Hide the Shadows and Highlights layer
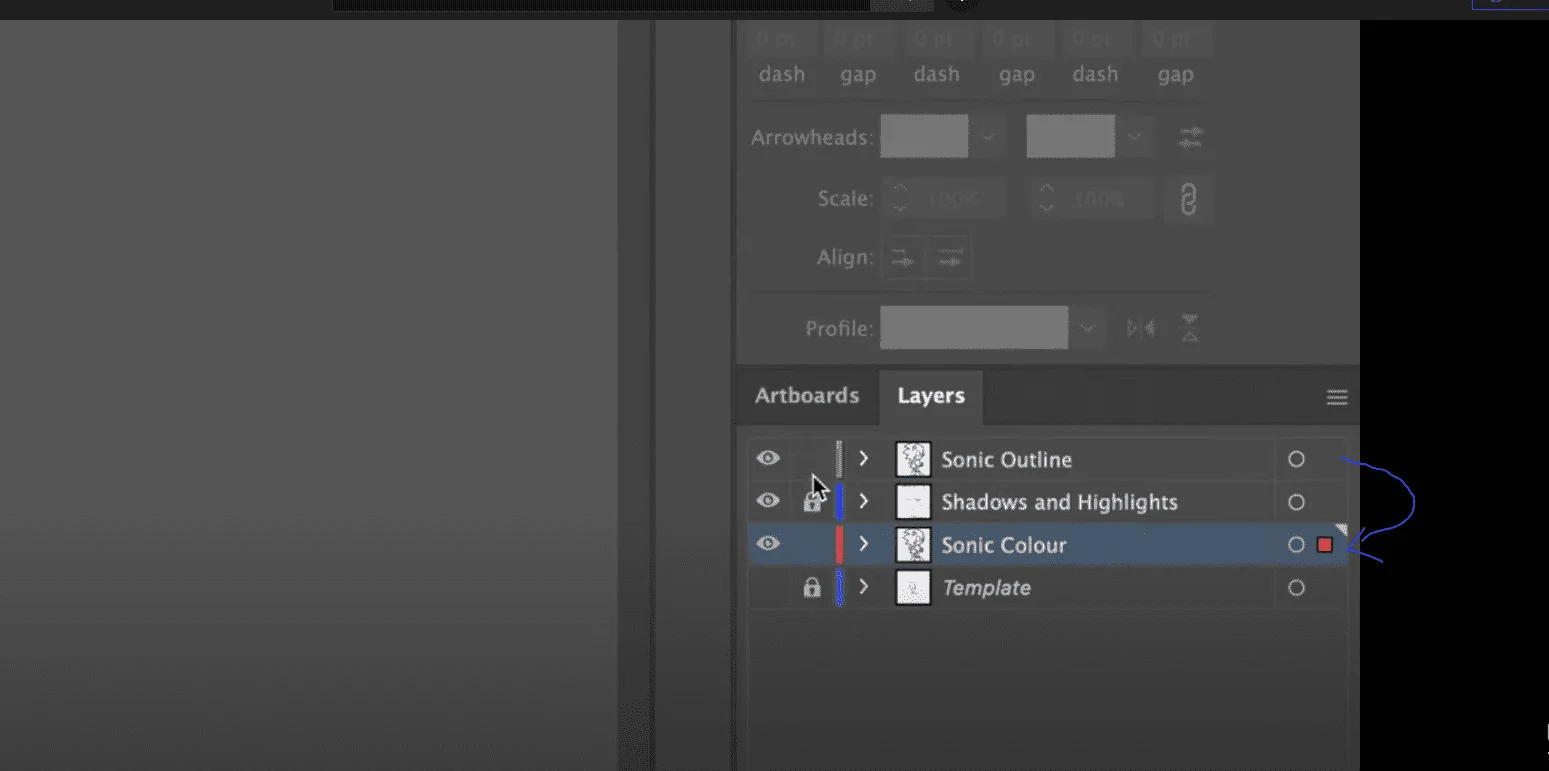Screen dimensions: 1549x771 point(767,501)
